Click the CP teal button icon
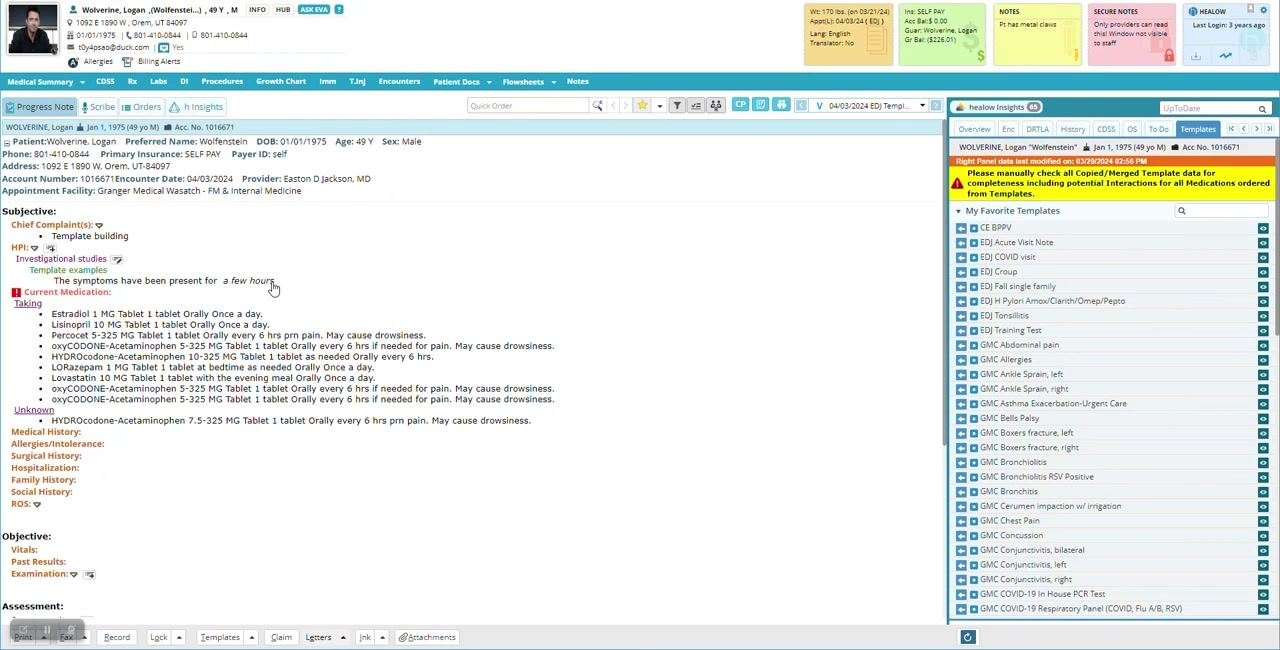 coord(740,105)
